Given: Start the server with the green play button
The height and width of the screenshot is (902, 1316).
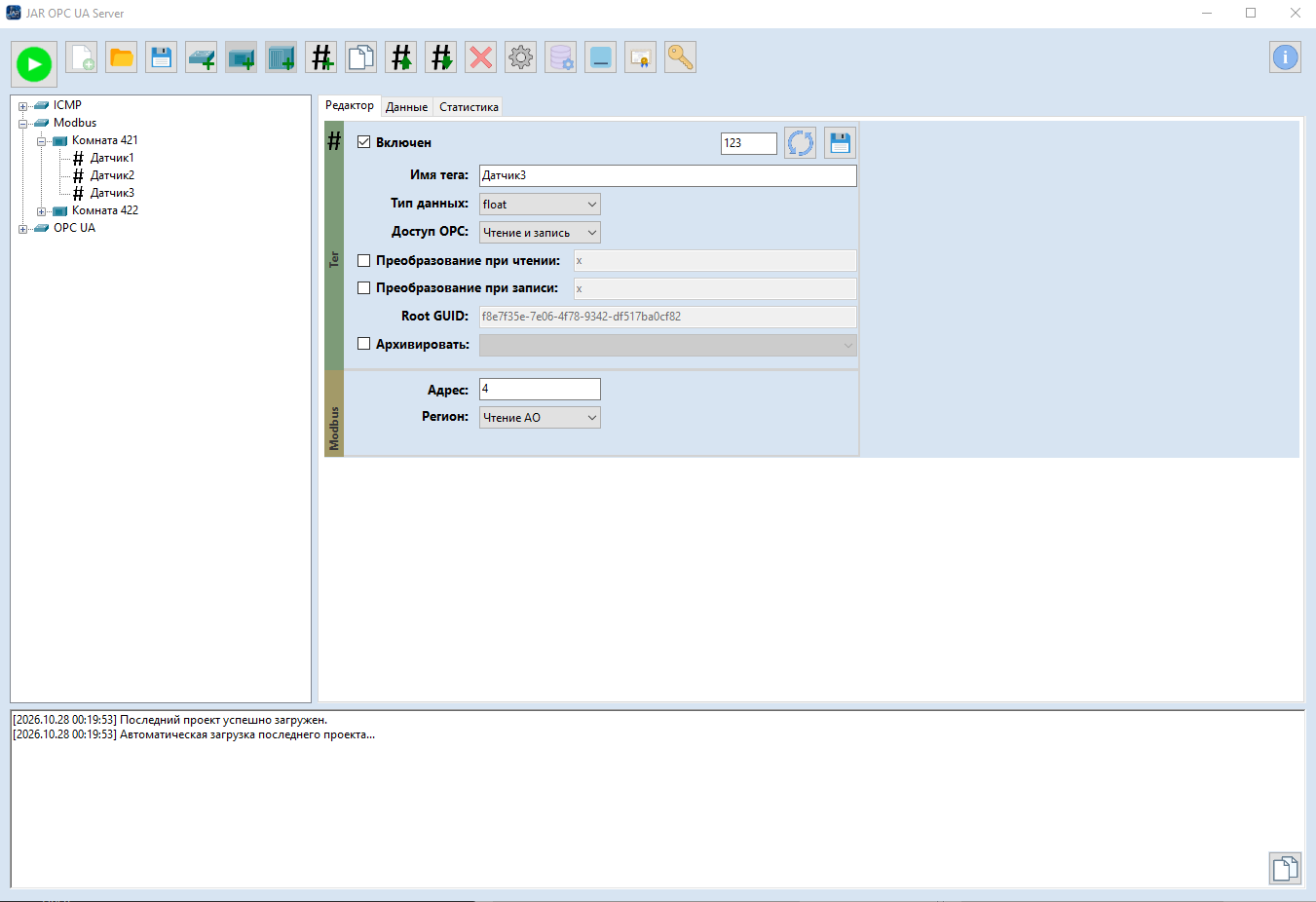Looking at the screenshot, I should click(x=34, y=64).
